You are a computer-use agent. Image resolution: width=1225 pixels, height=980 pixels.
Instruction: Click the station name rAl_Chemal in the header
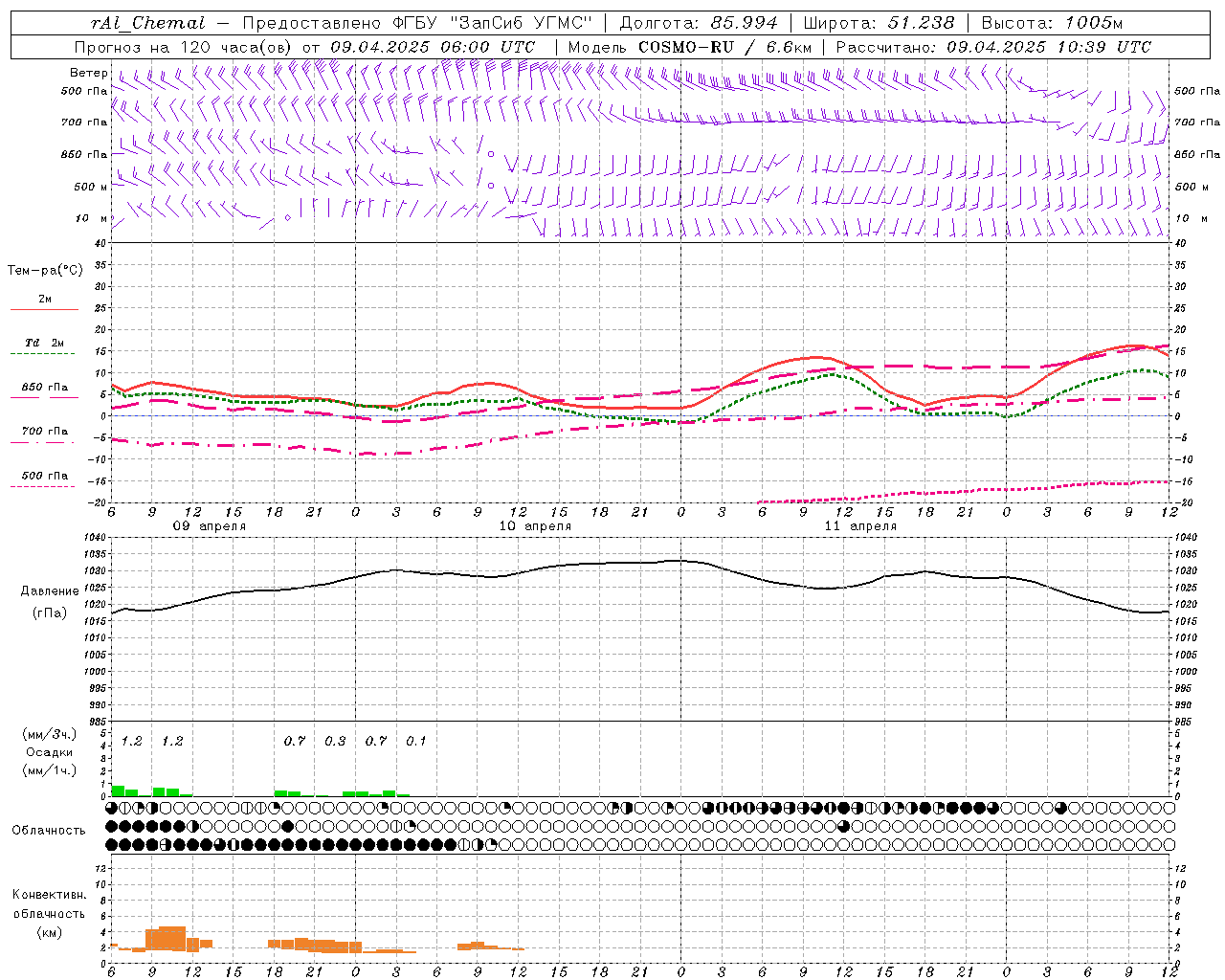[x=147, y=24]
